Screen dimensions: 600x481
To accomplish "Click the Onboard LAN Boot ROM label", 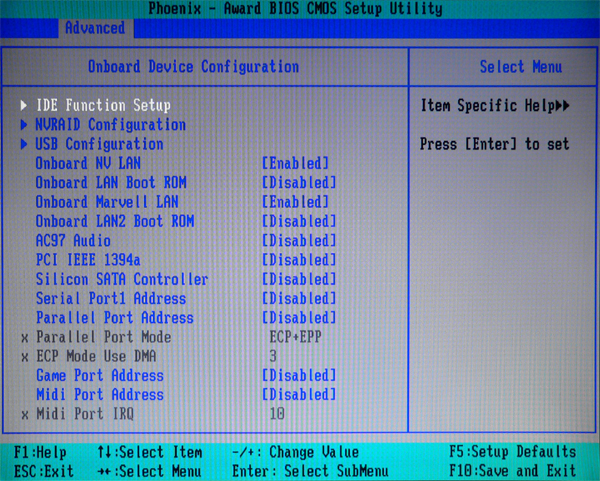I will [x=111, y=183].
